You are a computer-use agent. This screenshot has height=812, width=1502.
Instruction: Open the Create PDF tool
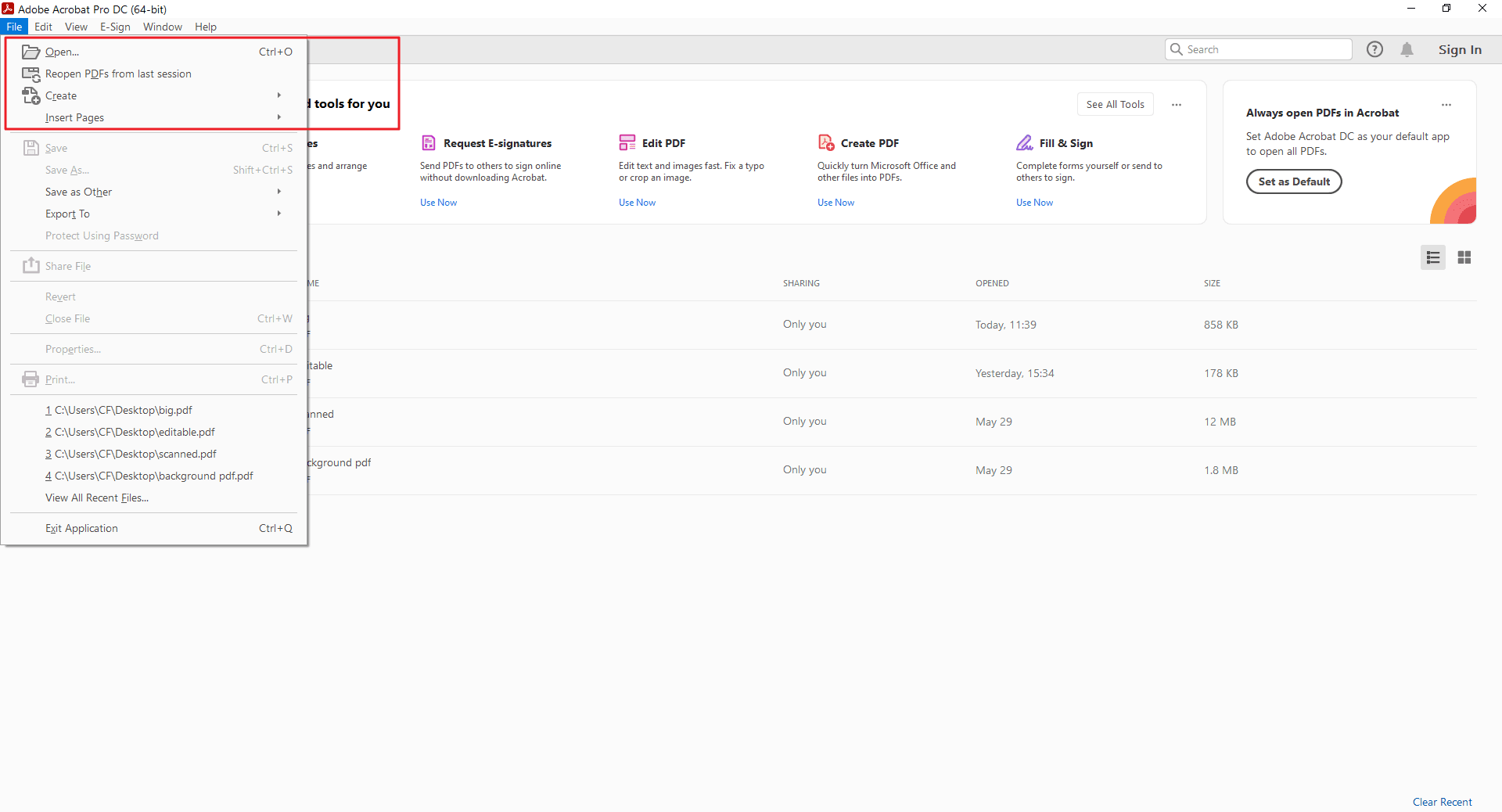tap(826, 142)
